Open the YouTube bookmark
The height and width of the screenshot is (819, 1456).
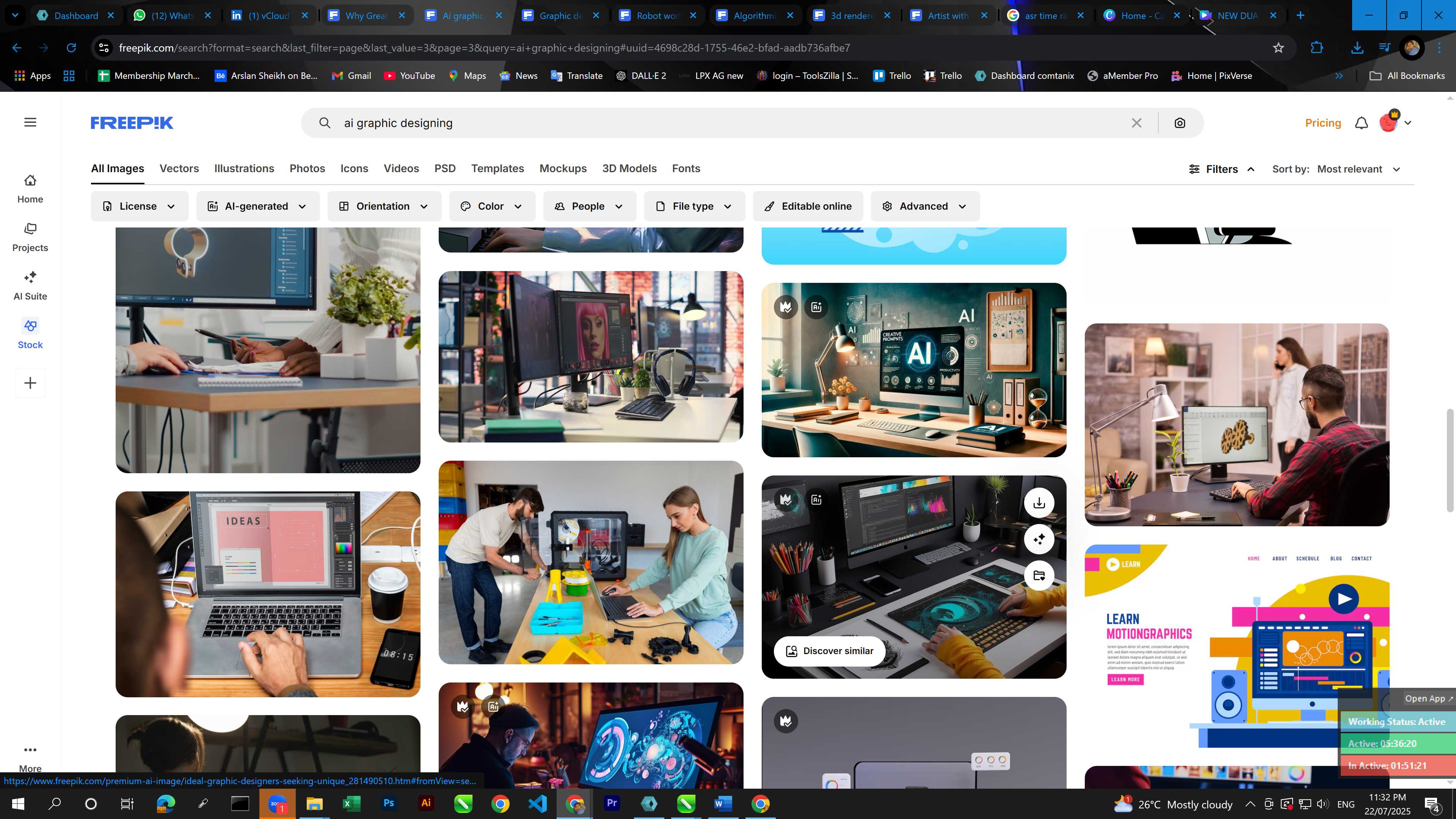pos(409,76)
